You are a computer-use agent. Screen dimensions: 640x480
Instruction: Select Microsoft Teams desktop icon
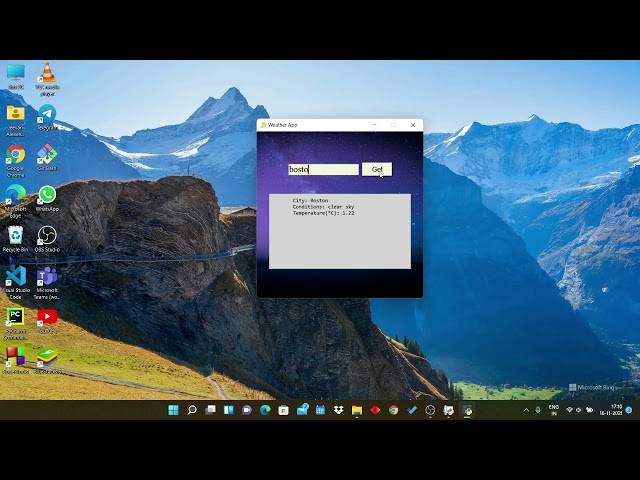47,283
